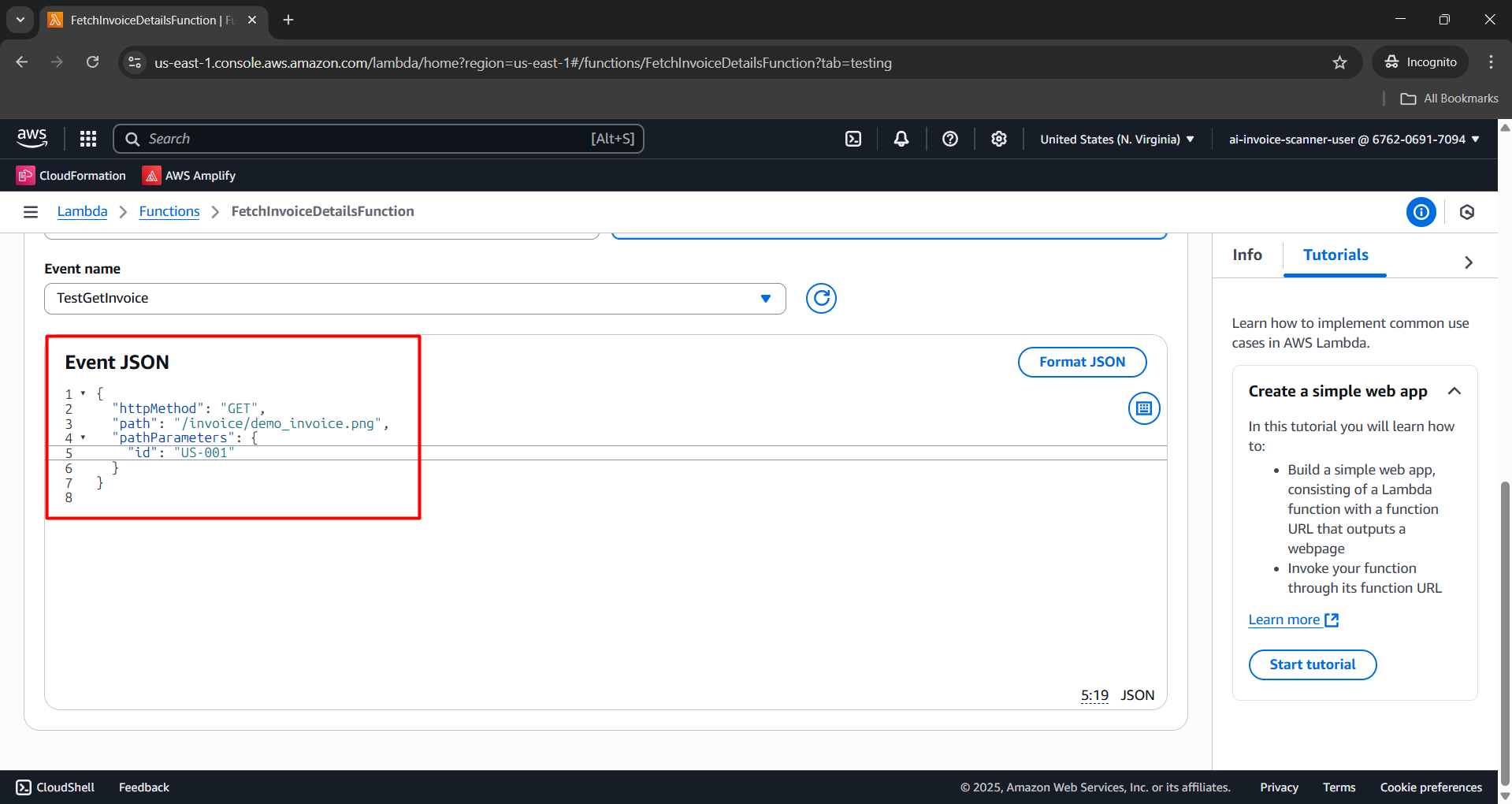This screenshot has width=1512, height=804.
Task: Follow the Functions breadcrumb link
Action: 169,211
